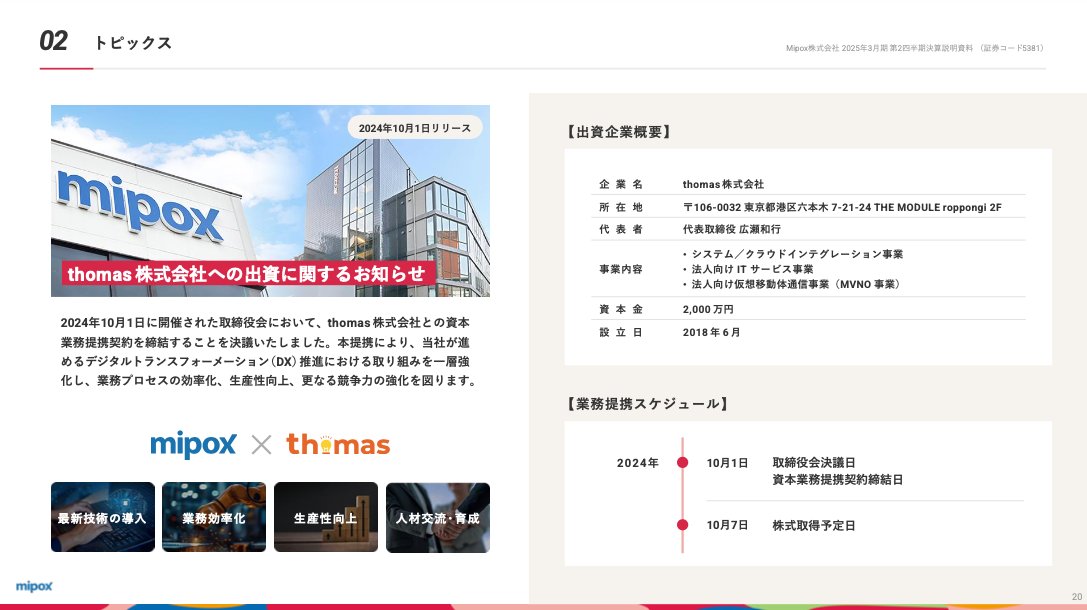The width and height of the screenshot is (1087, 610).
Task: Select the 取締役会決議日 schedule entry
Action: tap(814, 462)
